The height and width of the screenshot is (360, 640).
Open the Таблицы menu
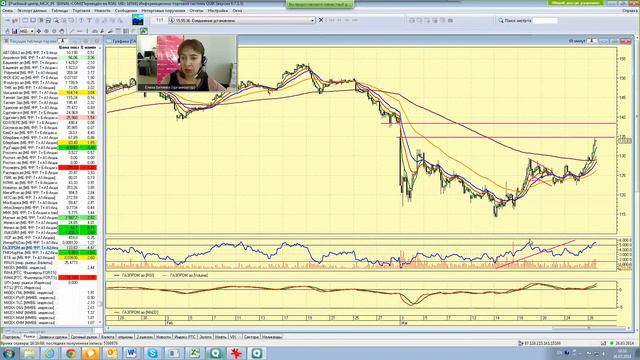click(x=60, y=11)
